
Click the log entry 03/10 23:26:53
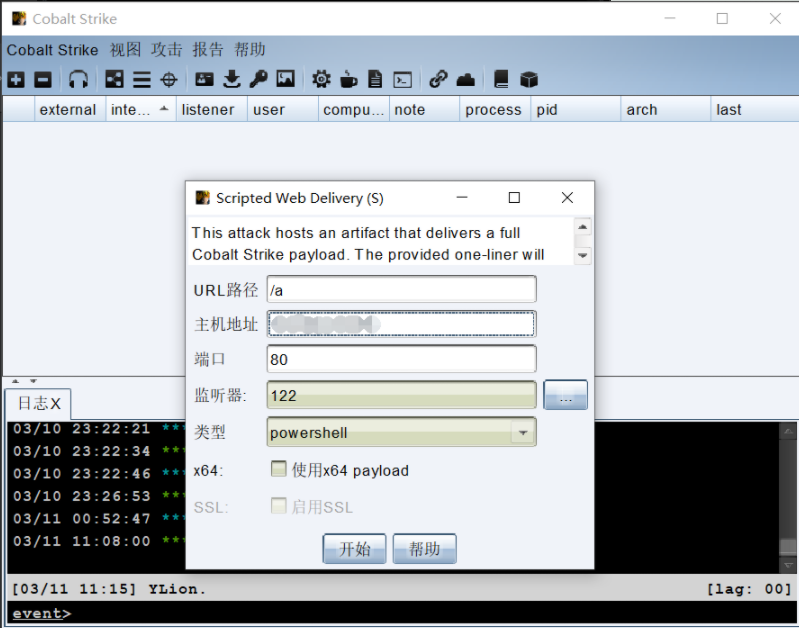pos(97,496)
